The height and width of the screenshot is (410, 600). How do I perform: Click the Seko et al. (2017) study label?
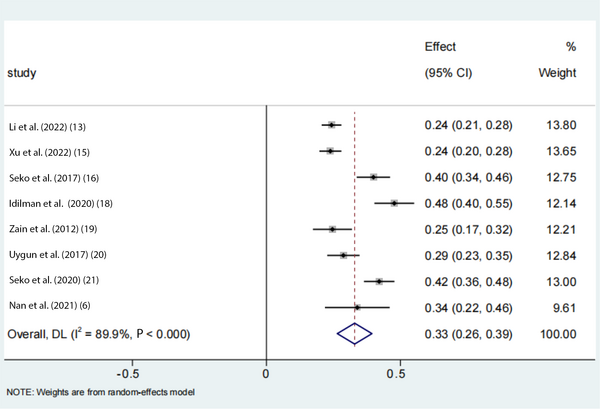[54, 178]
